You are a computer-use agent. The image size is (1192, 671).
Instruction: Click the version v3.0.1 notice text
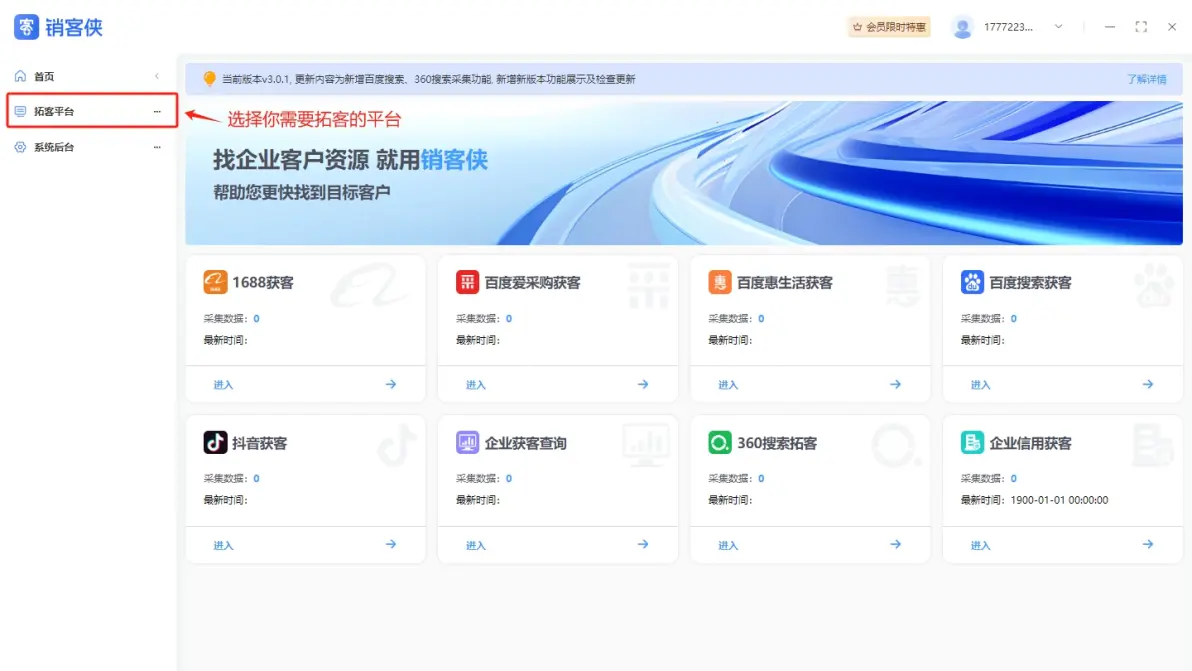tap(428, 79)
